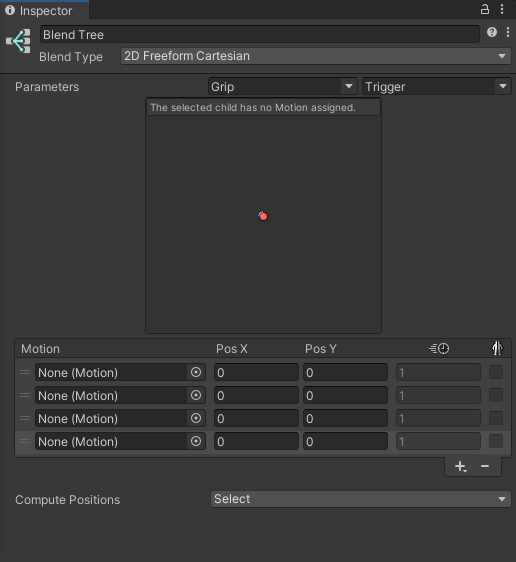Grab the first motion row drag handle

coord(25,372)
